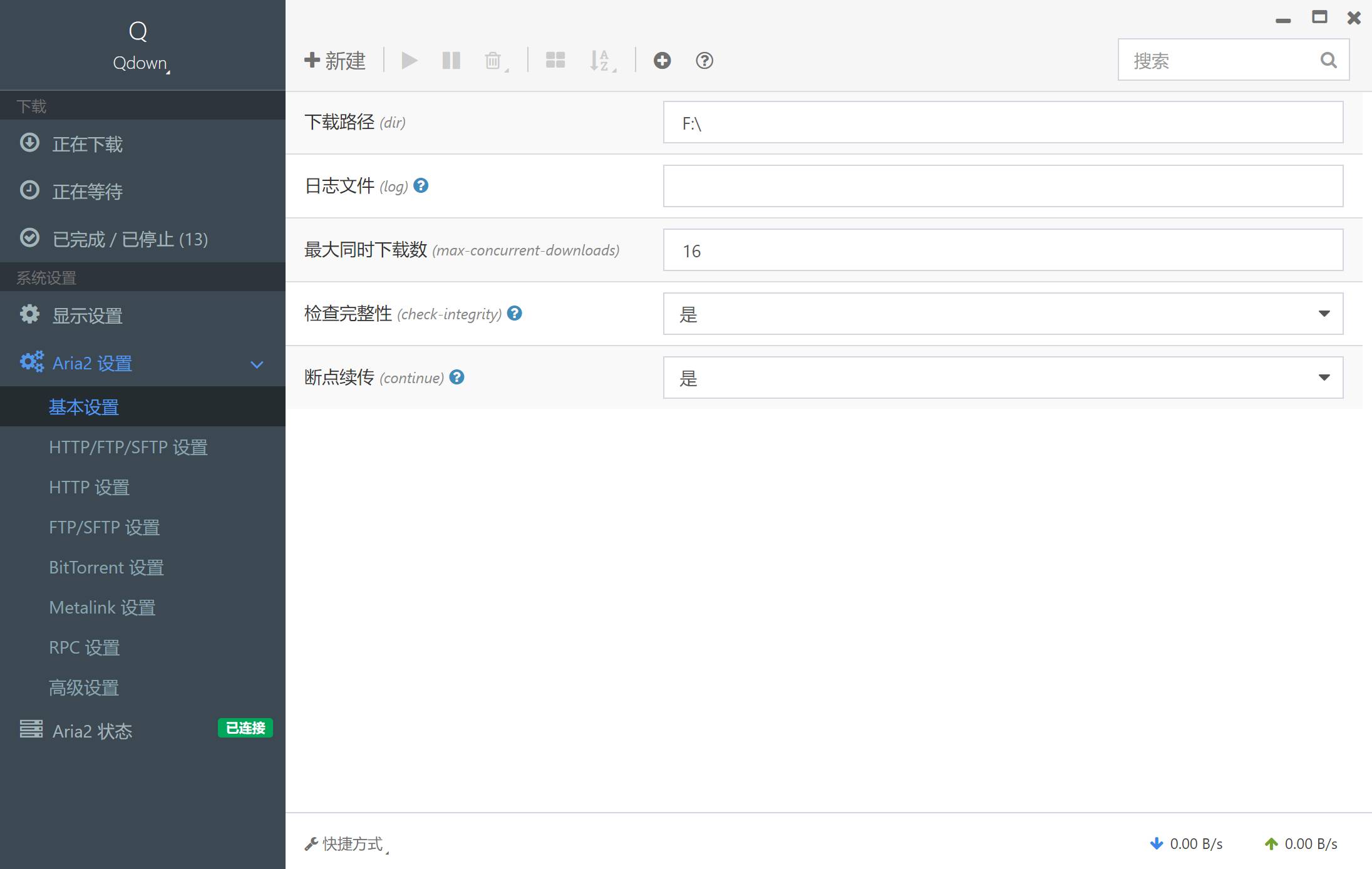The height and width of the screenshot is (869, 1372).
Task: Open the 断点续传 continue dropdown
Action: pos(1003,378)
